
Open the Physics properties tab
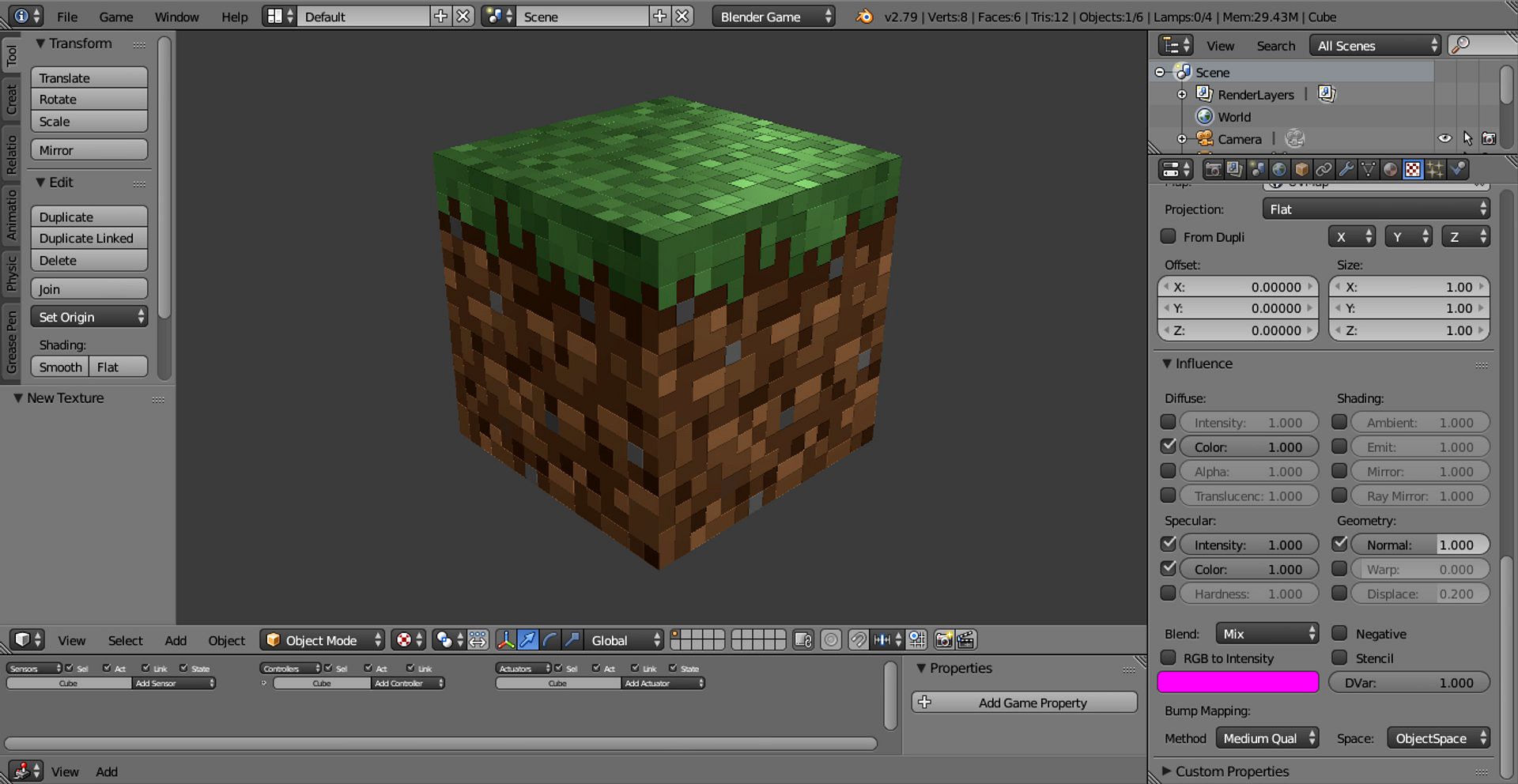point(1457,168)
